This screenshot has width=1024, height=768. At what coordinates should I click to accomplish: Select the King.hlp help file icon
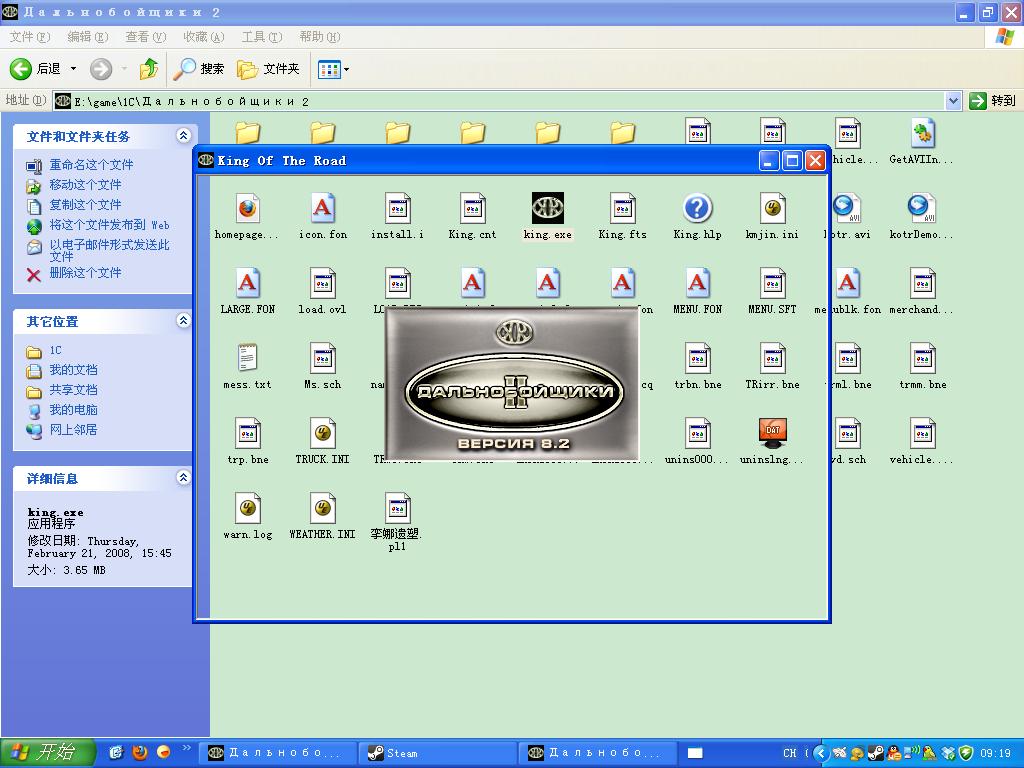point(697,209)
